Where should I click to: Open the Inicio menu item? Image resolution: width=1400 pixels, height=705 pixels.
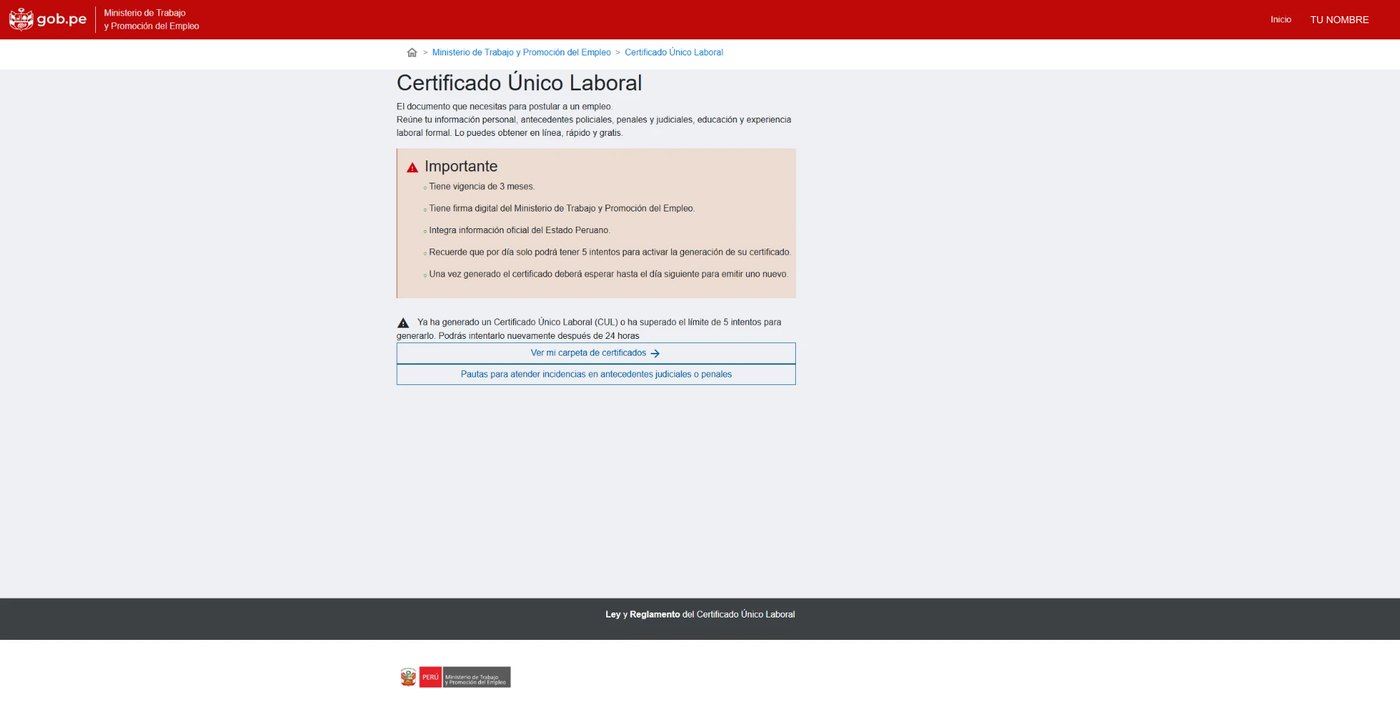coord(1281,20)
